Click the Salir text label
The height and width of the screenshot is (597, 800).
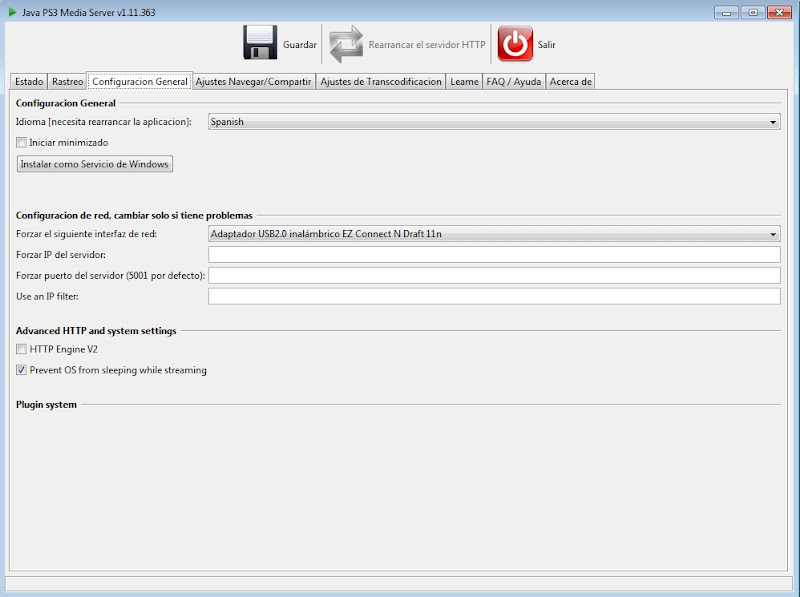pyautogui.click(x=546, y=44)
